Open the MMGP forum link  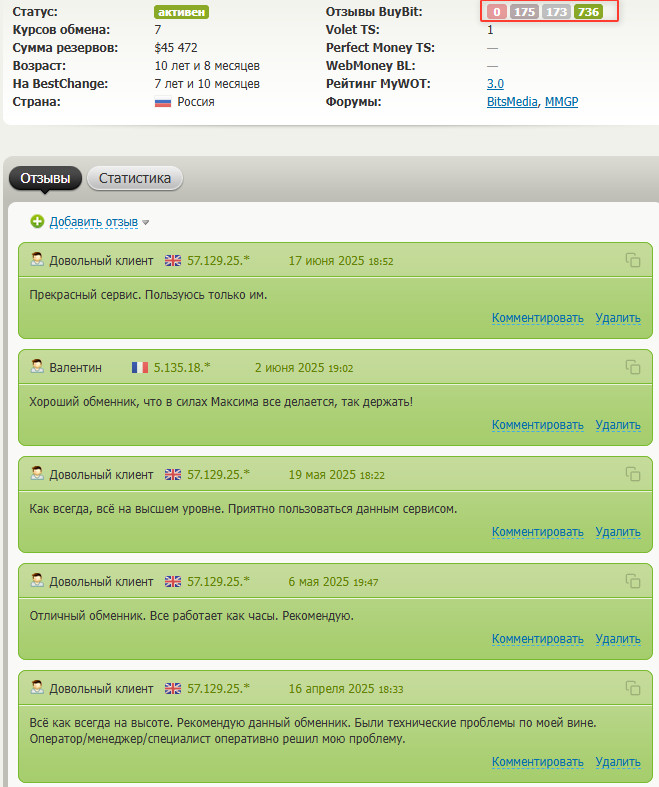[561, 102]
